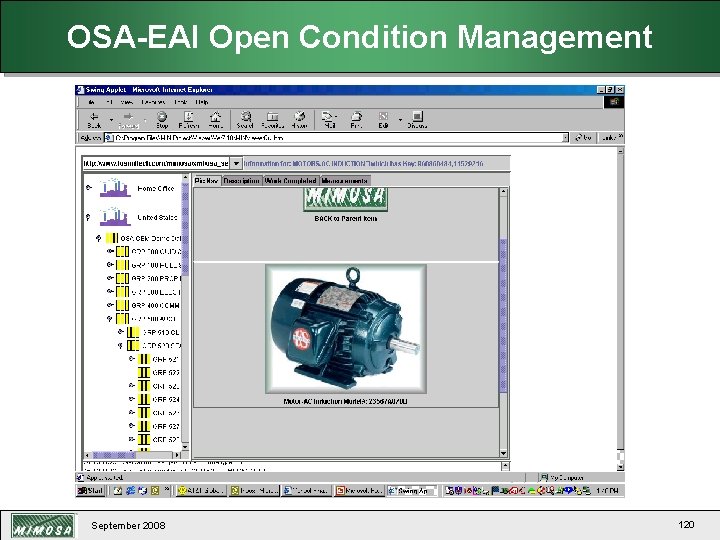The image size is (720, 540).
Task: Expand the GRP 524 tree node
Action: tap(132, 399)
